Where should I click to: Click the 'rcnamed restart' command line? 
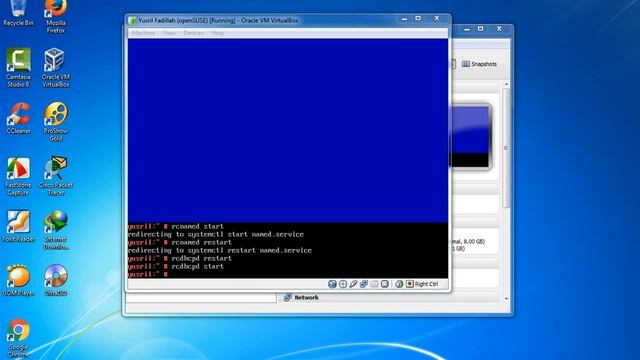[x=180, y=242]
